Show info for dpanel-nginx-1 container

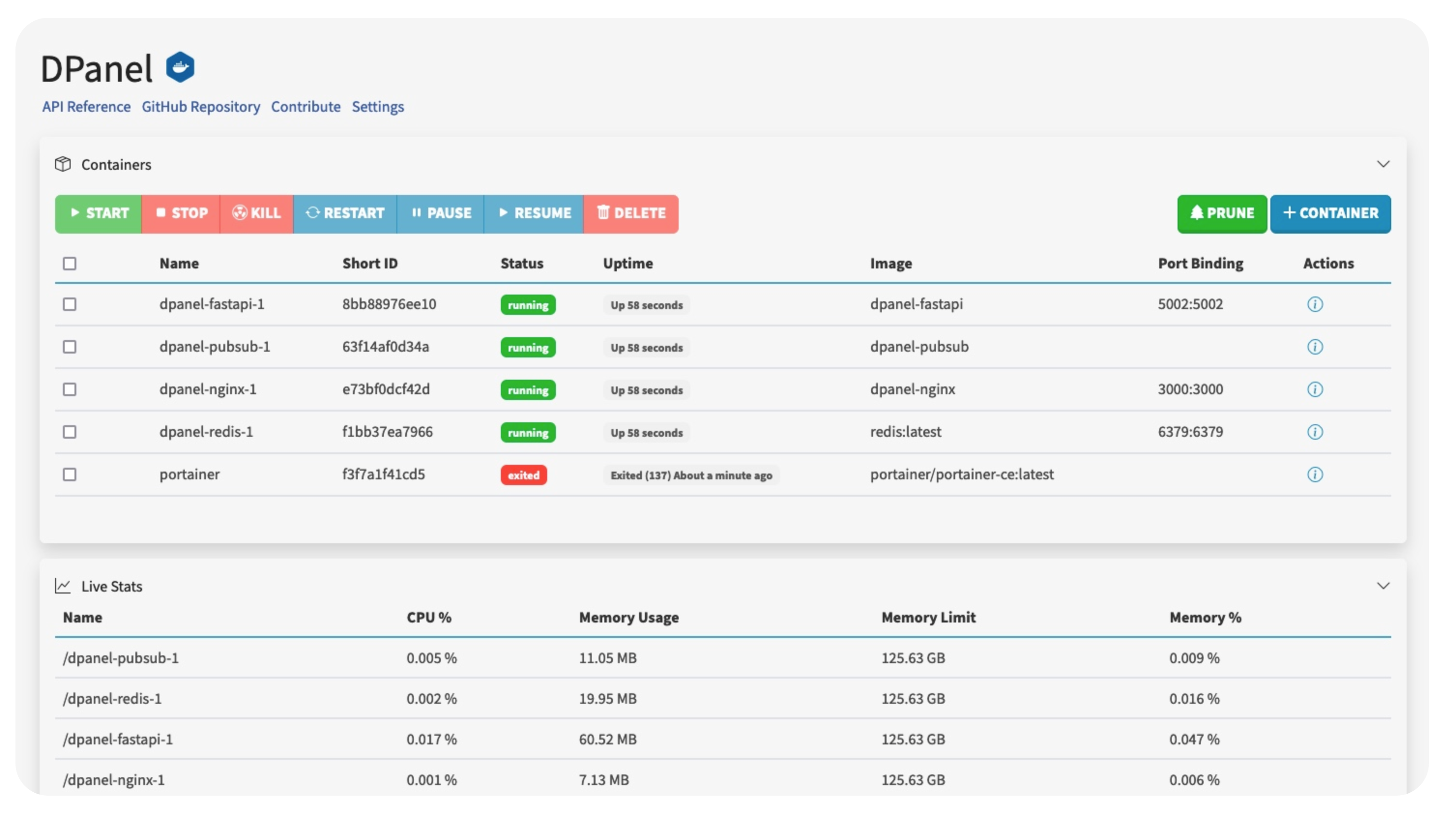coord(1314,389)
